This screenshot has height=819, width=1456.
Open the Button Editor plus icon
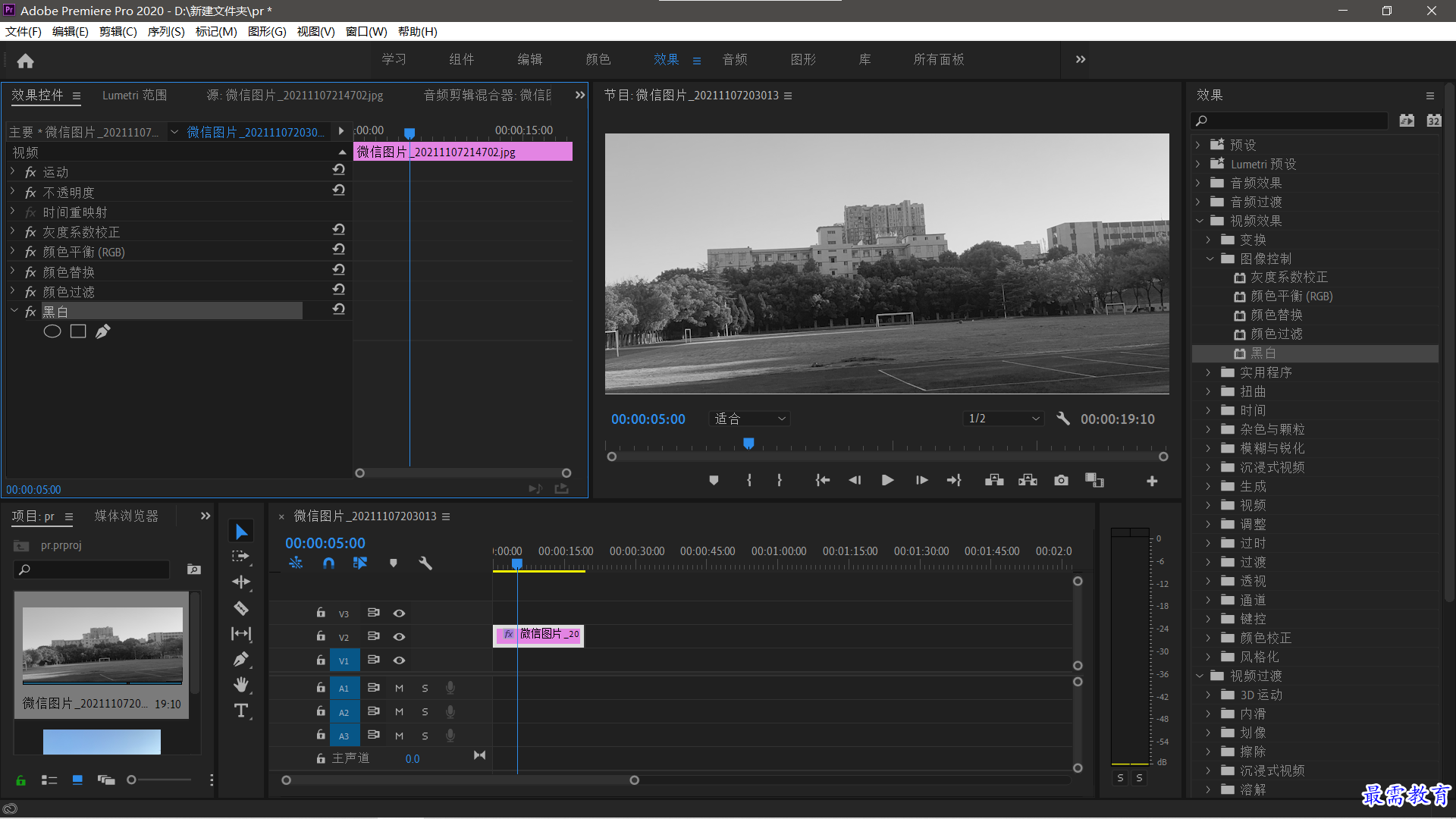coord(1152,481)
